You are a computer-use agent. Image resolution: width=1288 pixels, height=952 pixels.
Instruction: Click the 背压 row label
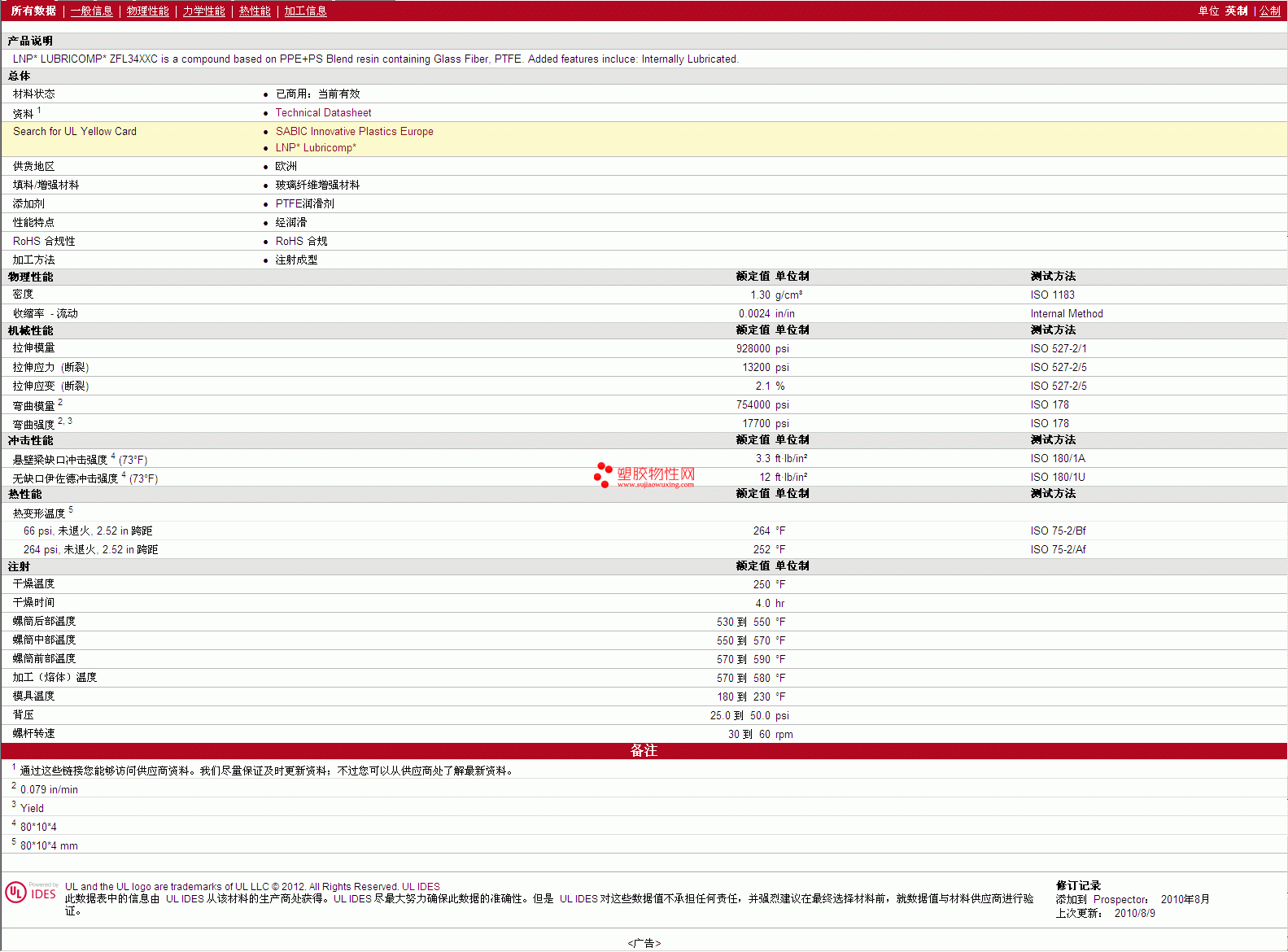click(23, 715)
